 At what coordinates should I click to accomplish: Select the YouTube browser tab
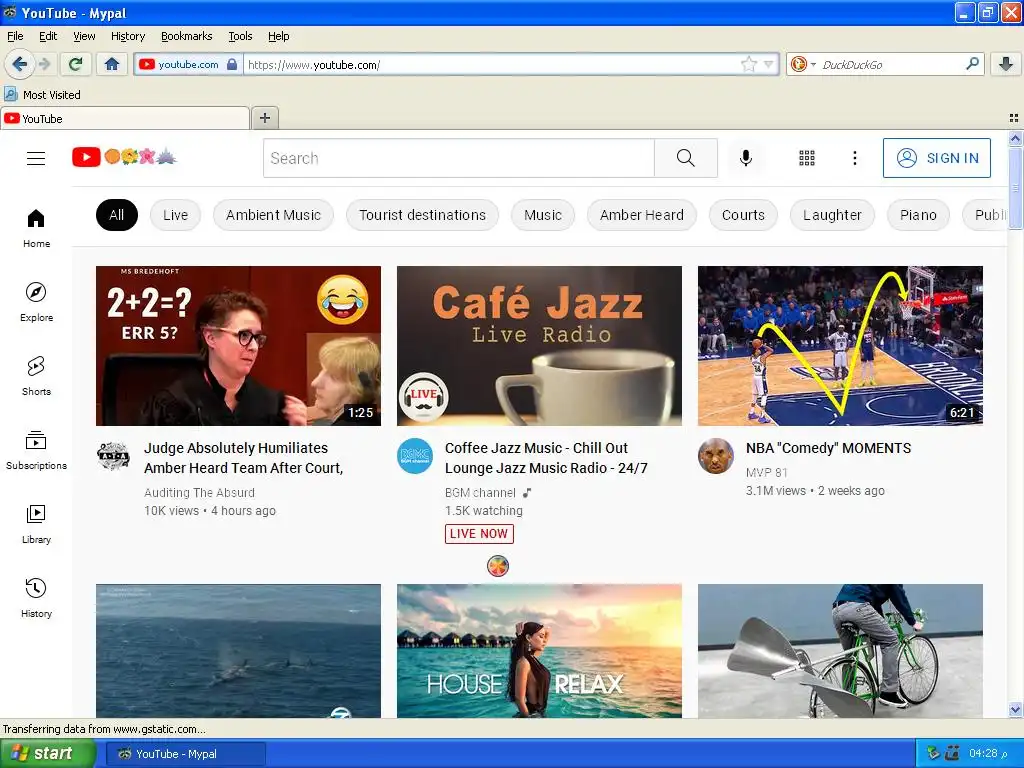pos(125,118)
